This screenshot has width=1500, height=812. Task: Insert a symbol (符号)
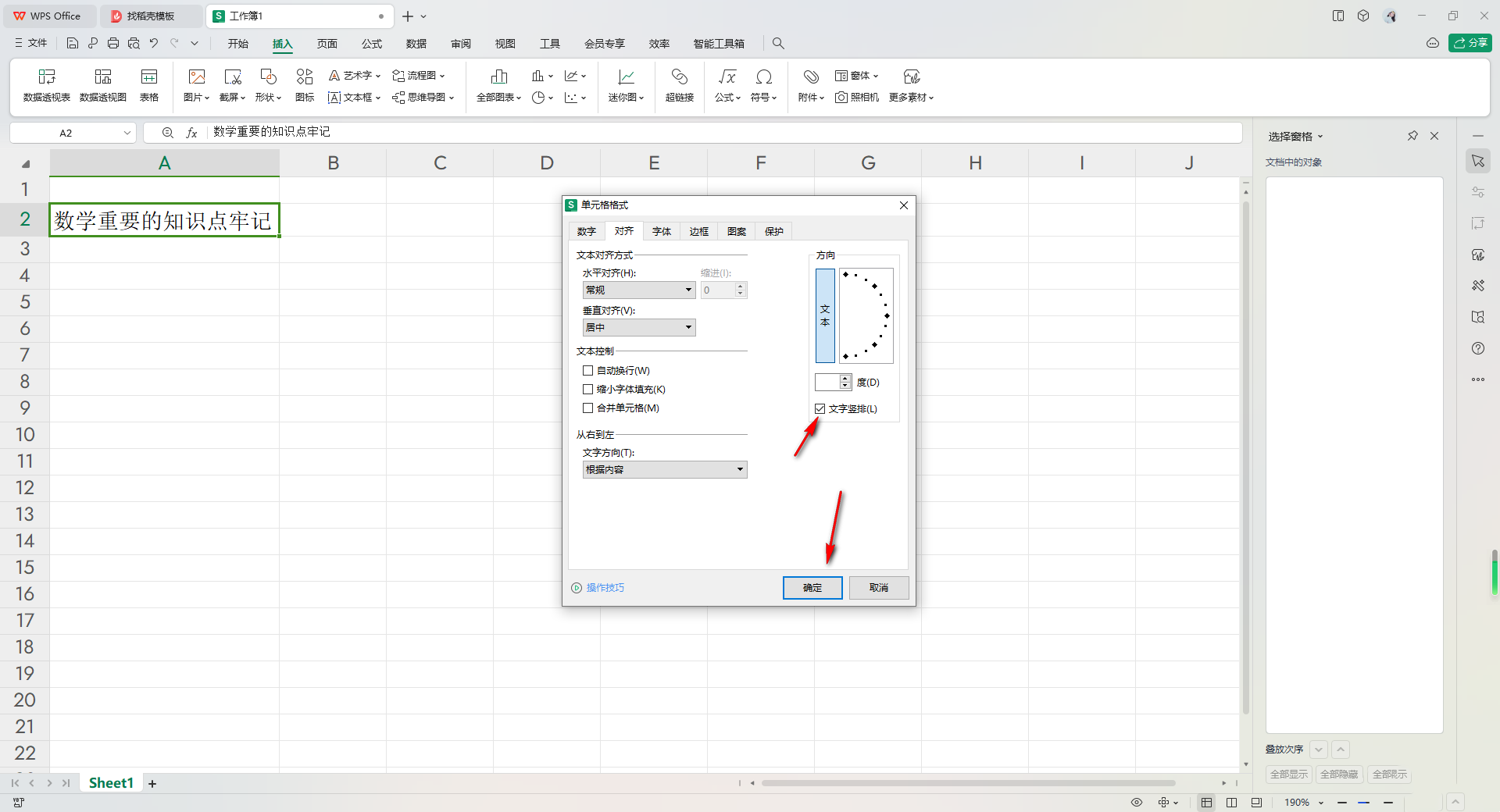(x=763, y=85)
